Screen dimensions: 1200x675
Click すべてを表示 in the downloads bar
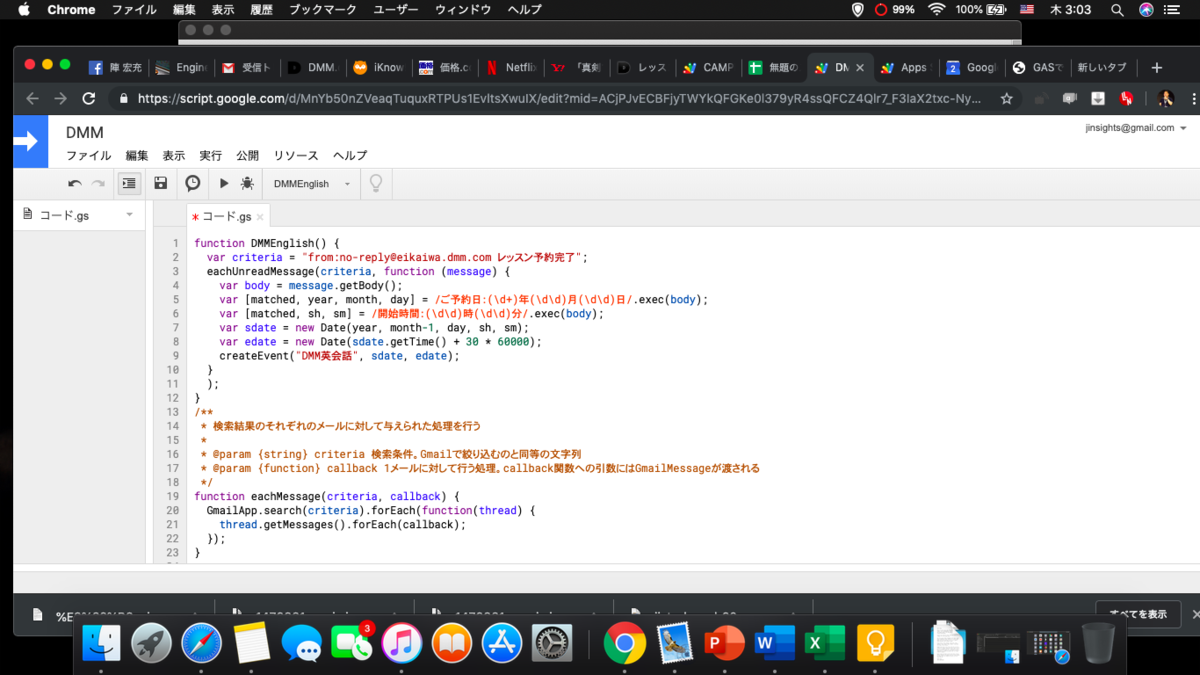pyautogui.click(x=1138, y=614)
